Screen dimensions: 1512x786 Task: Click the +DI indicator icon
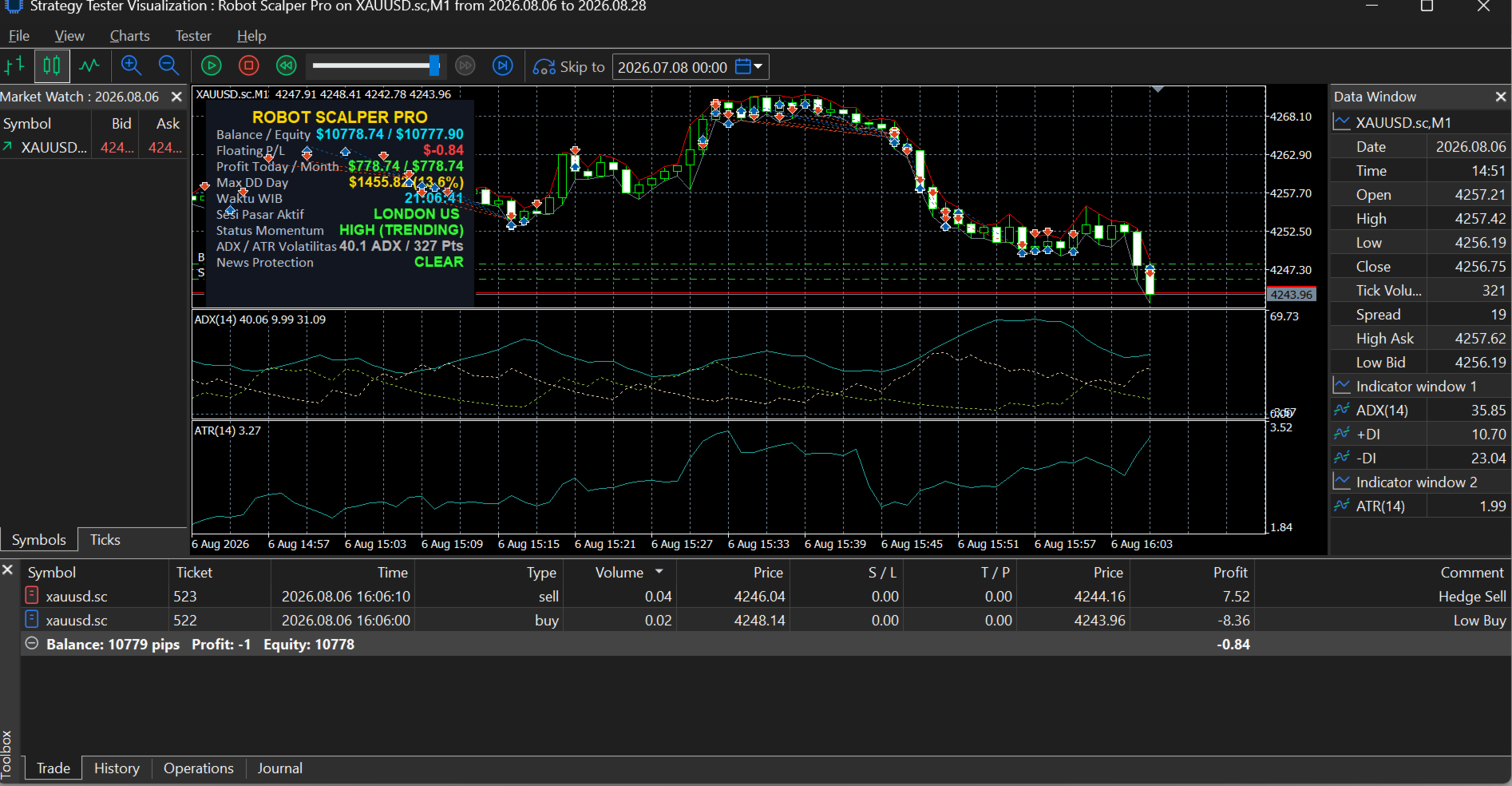click(1342, 434)
